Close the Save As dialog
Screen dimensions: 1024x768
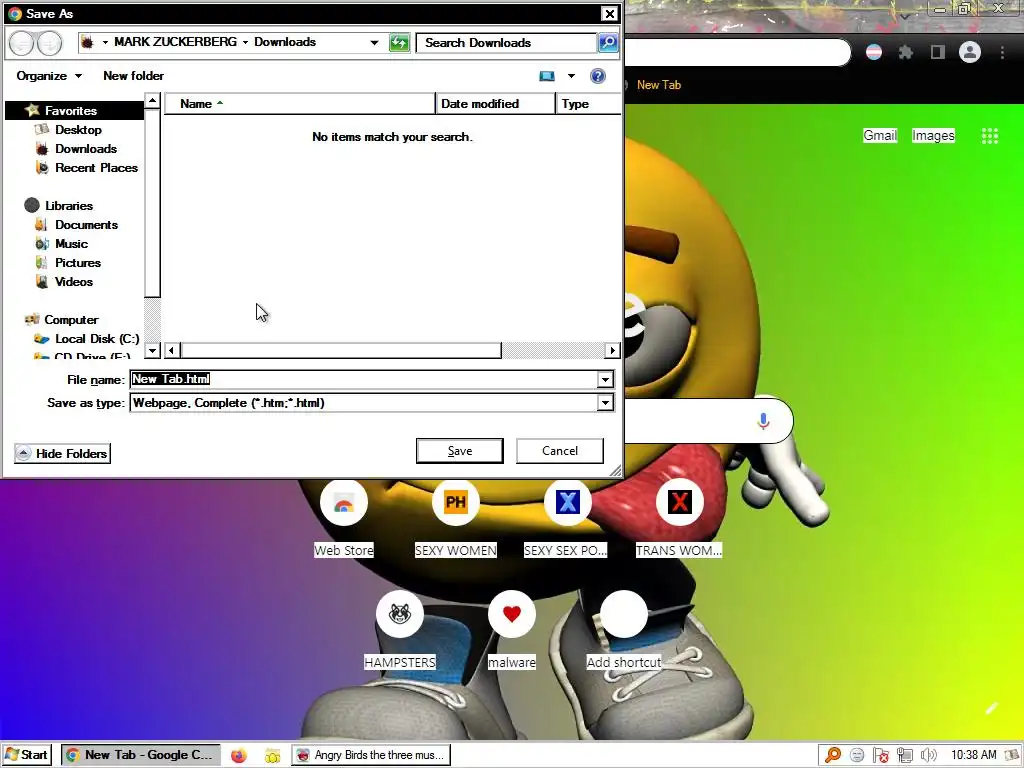pyautogui.click(x=609, y=14)
